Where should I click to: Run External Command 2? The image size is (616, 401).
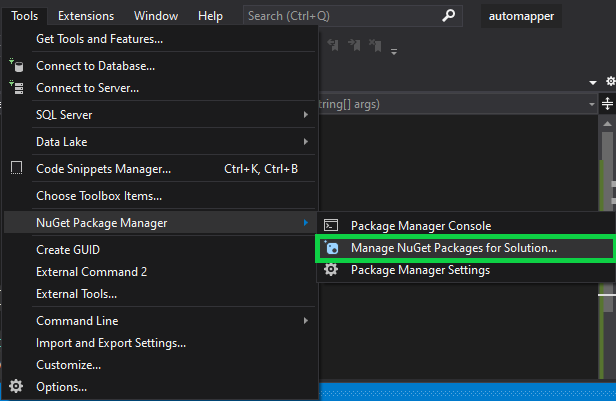tap(161, 272)
